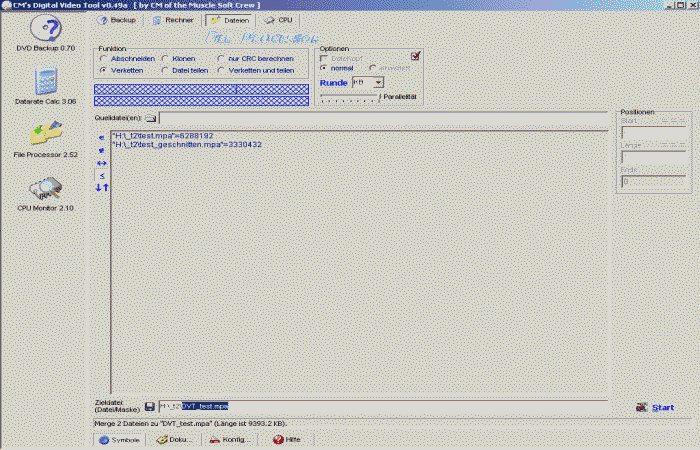Click the target file save disk icon

click(x=150, y=406)
